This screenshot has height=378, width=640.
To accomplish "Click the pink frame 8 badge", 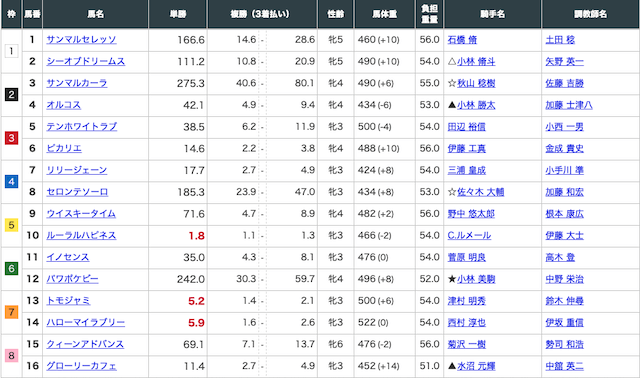I will tap(11, 356).
